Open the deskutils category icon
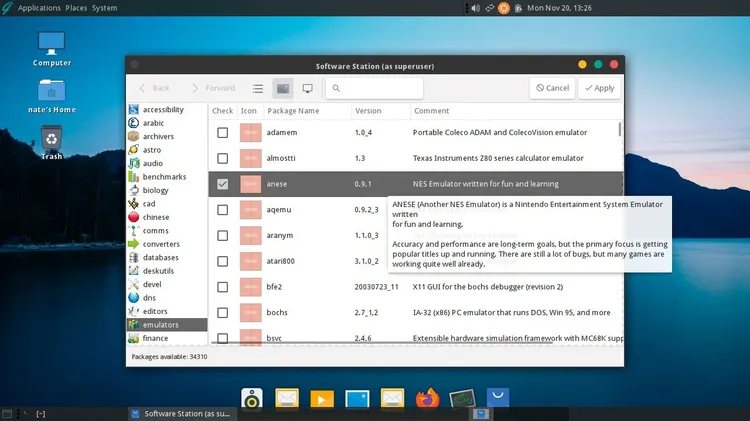750x421 pixels. tap(133, 271)
